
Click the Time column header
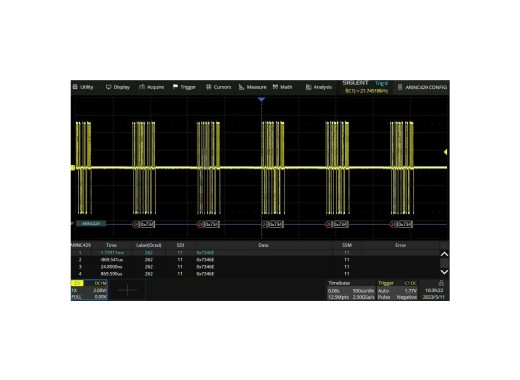[x=111, y=245]
